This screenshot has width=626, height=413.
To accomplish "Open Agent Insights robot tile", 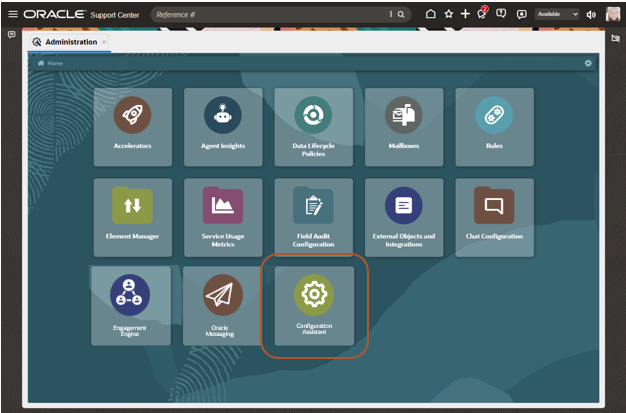I will pyautogui.click(x=223, y=127).
